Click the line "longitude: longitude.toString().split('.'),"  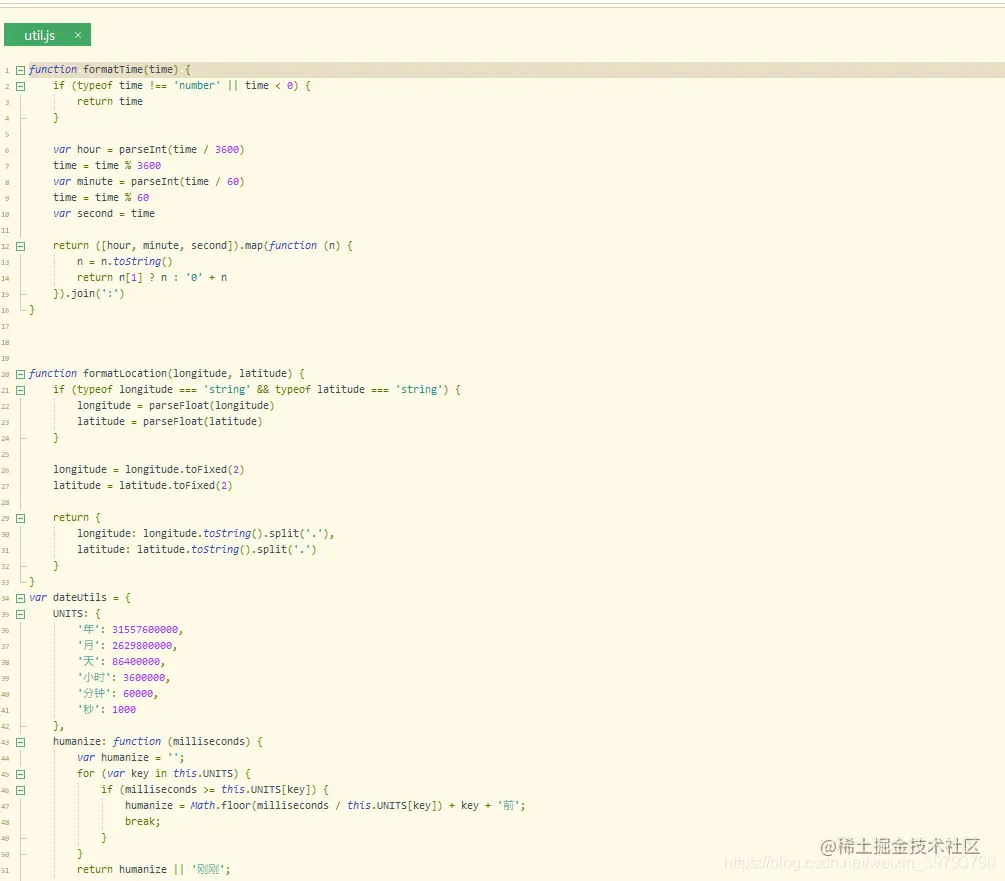point(206,534)
